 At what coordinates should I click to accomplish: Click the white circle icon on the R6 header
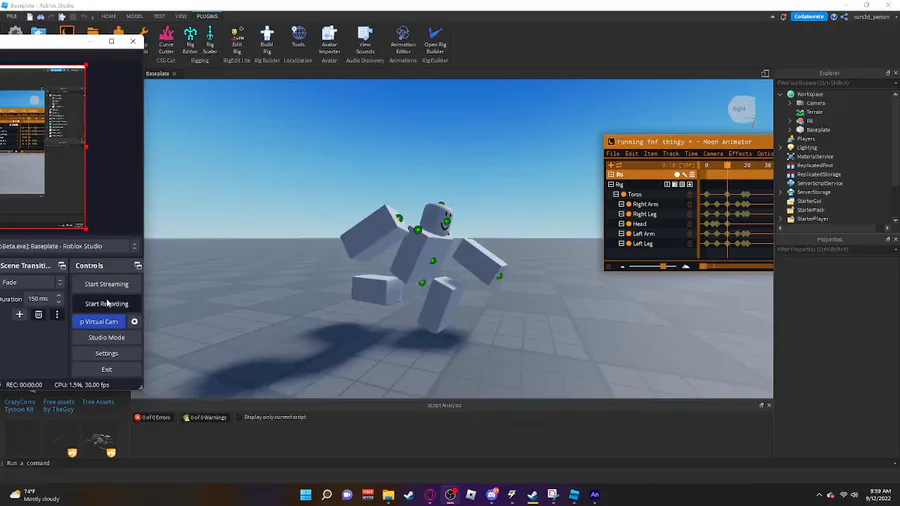point(677,174)
